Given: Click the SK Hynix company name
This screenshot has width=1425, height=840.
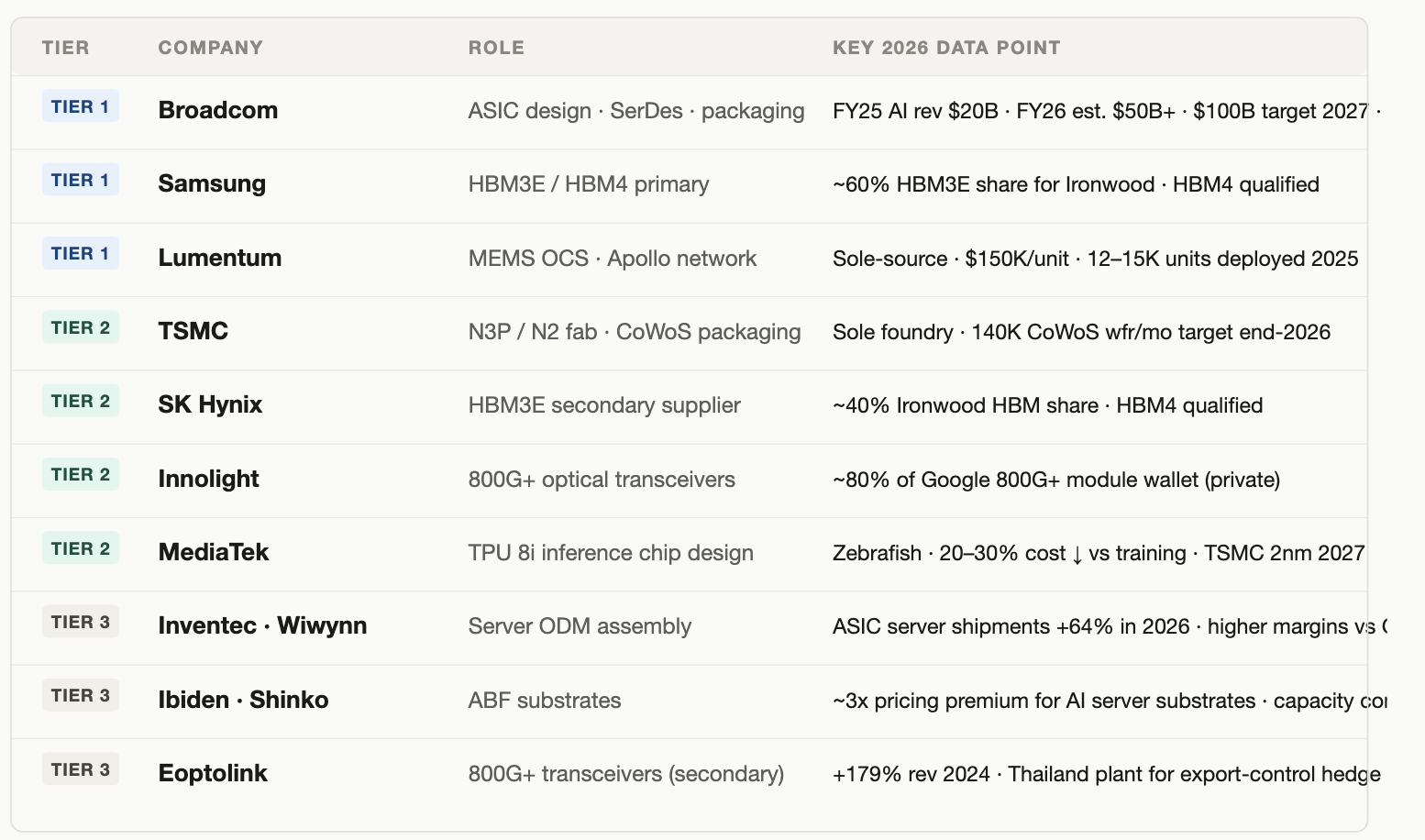Looking at the screenshot, I should [210, 404].
